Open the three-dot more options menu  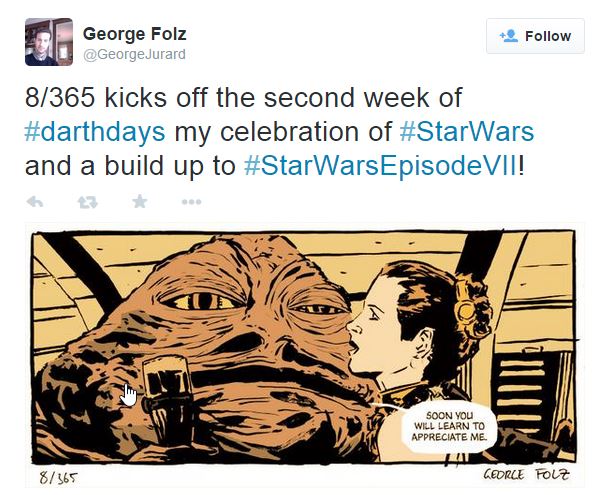[191, 202]
